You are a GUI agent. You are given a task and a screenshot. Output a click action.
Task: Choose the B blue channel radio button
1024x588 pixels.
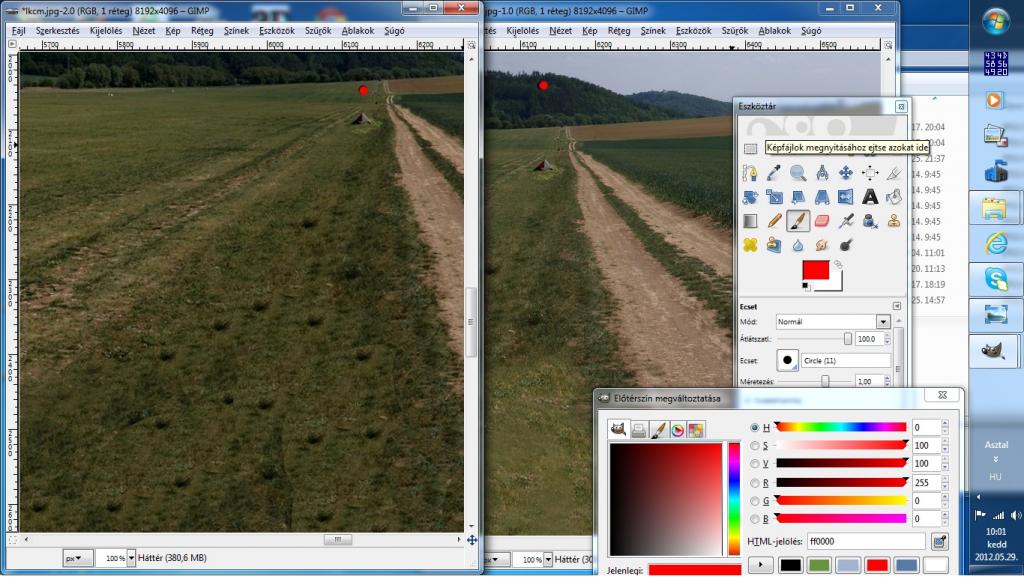[x=755, y=519]
